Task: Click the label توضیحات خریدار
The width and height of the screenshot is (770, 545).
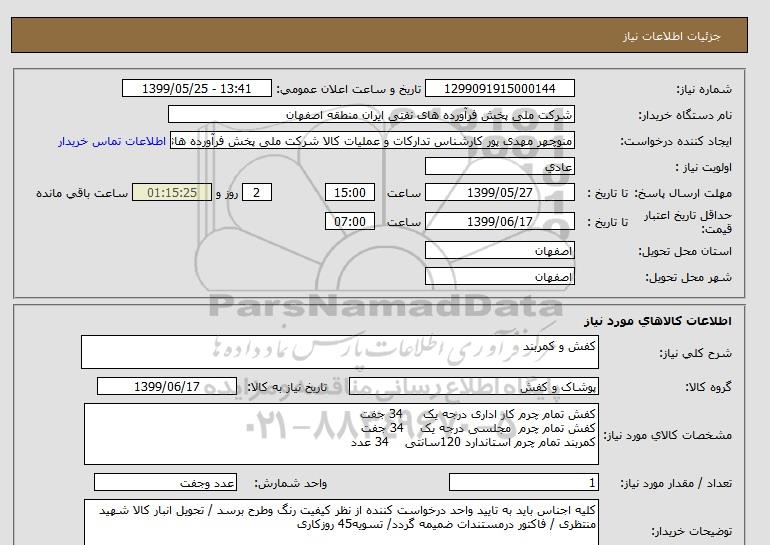Action: coord(691,531)
